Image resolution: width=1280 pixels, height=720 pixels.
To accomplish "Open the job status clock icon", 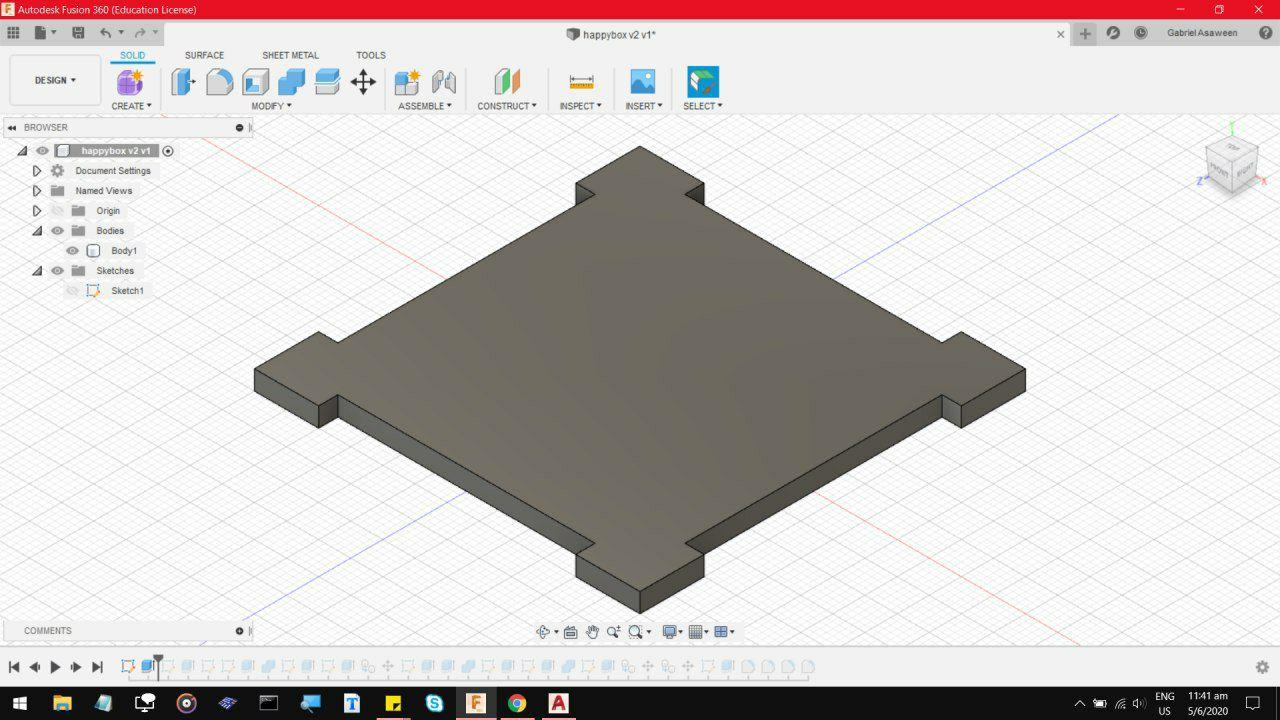I will 1141,33.
